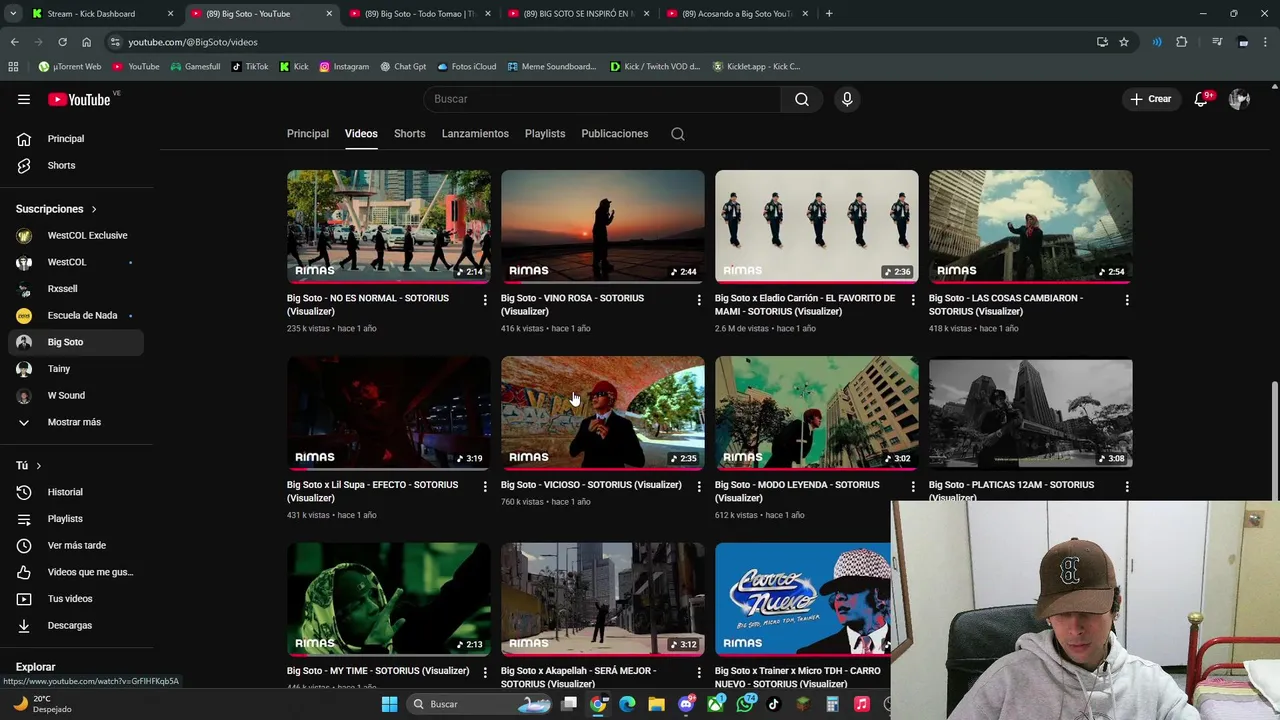Switch to Big Soto - Todo Tomao tab
Viewport: 1280px width, 720px height.
(419, 14)
